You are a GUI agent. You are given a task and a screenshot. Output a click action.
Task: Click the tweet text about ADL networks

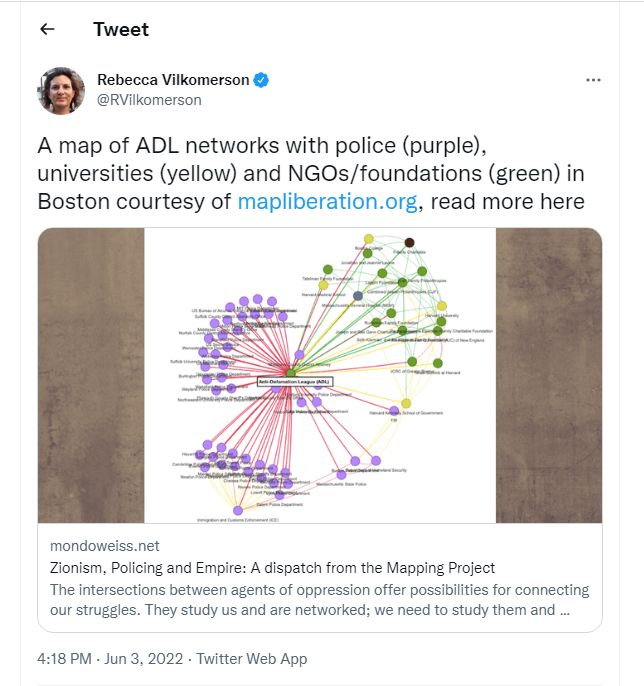[311, 174]
